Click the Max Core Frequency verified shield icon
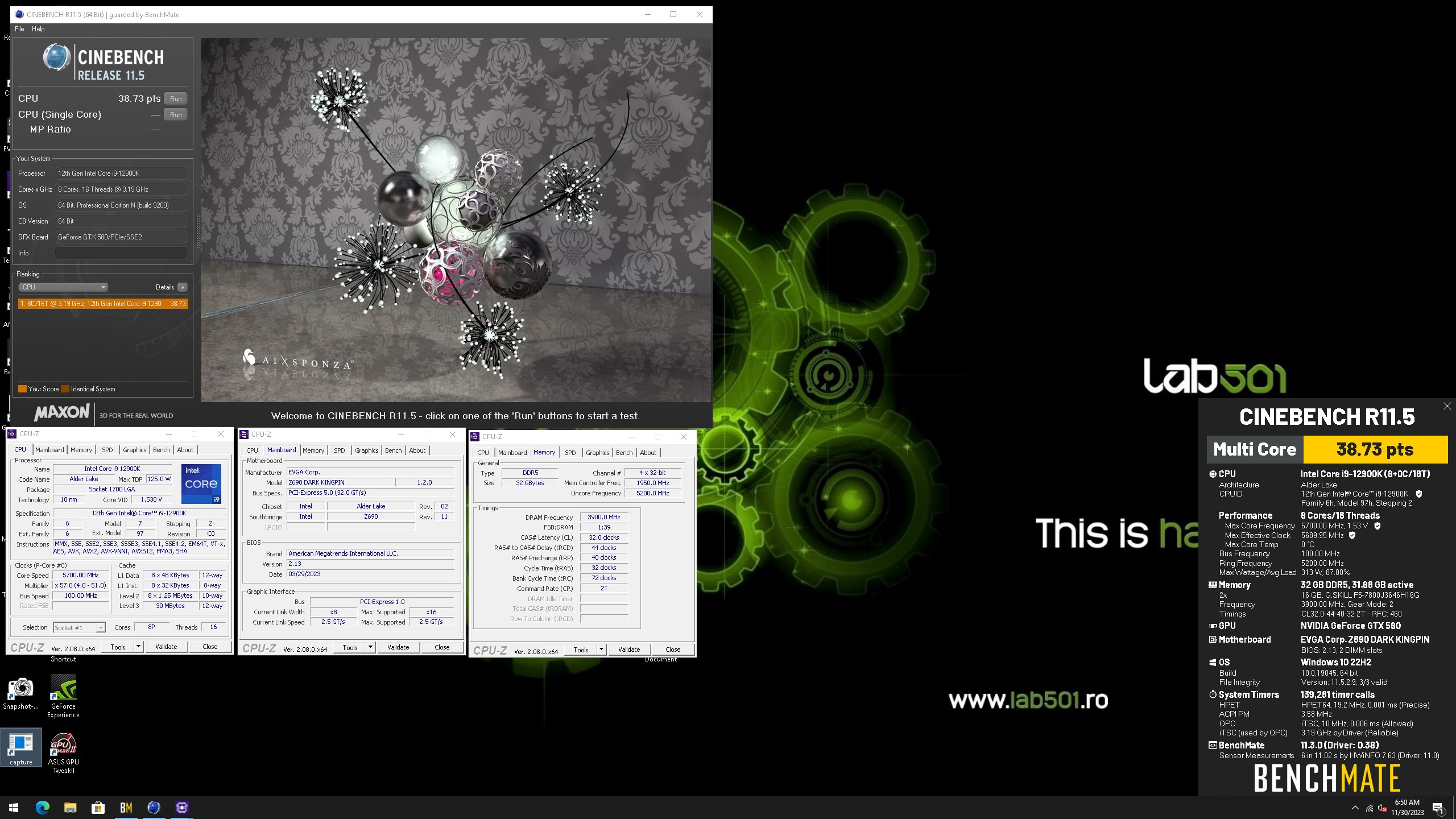This screenshot has height=819, width=1456. coord(1378,526)
